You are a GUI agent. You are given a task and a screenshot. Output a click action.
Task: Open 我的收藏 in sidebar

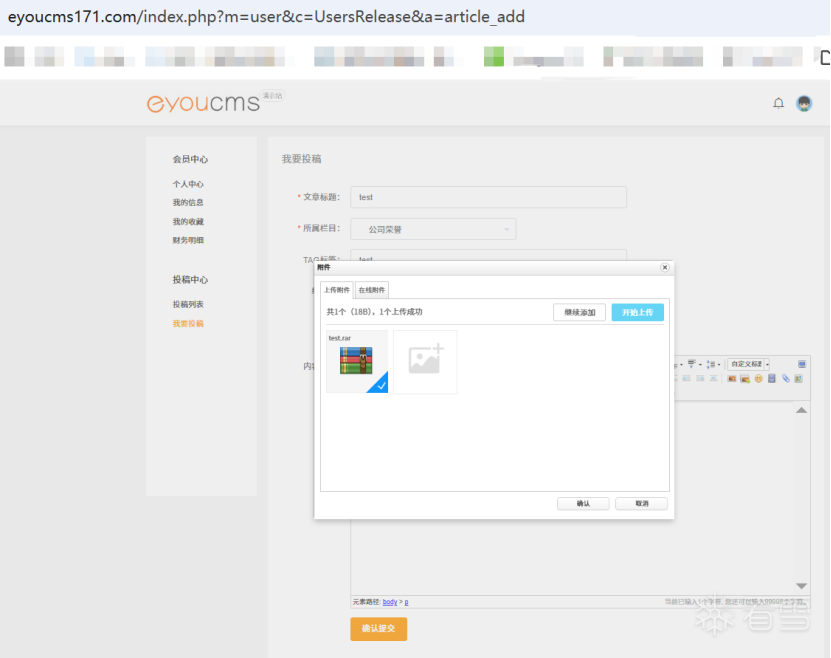point(188,221)
